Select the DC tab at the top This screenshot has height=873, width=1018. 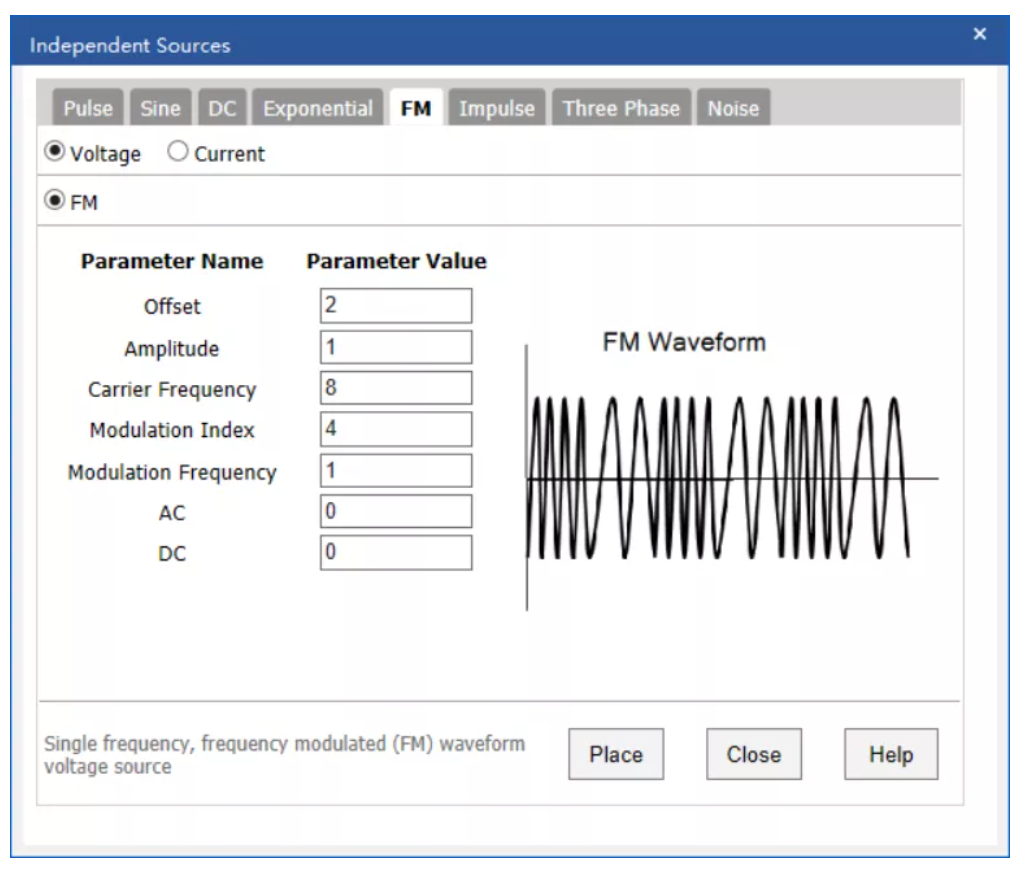pos(222,108)
